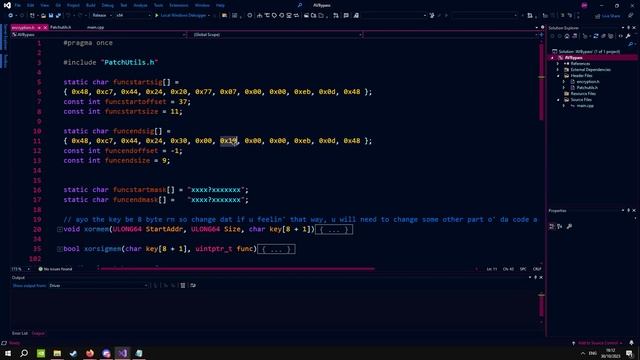Viewport: 640px width, 360px height.
Task: Expand the References node in Solution Explorer
Action: tap(558, 64)
